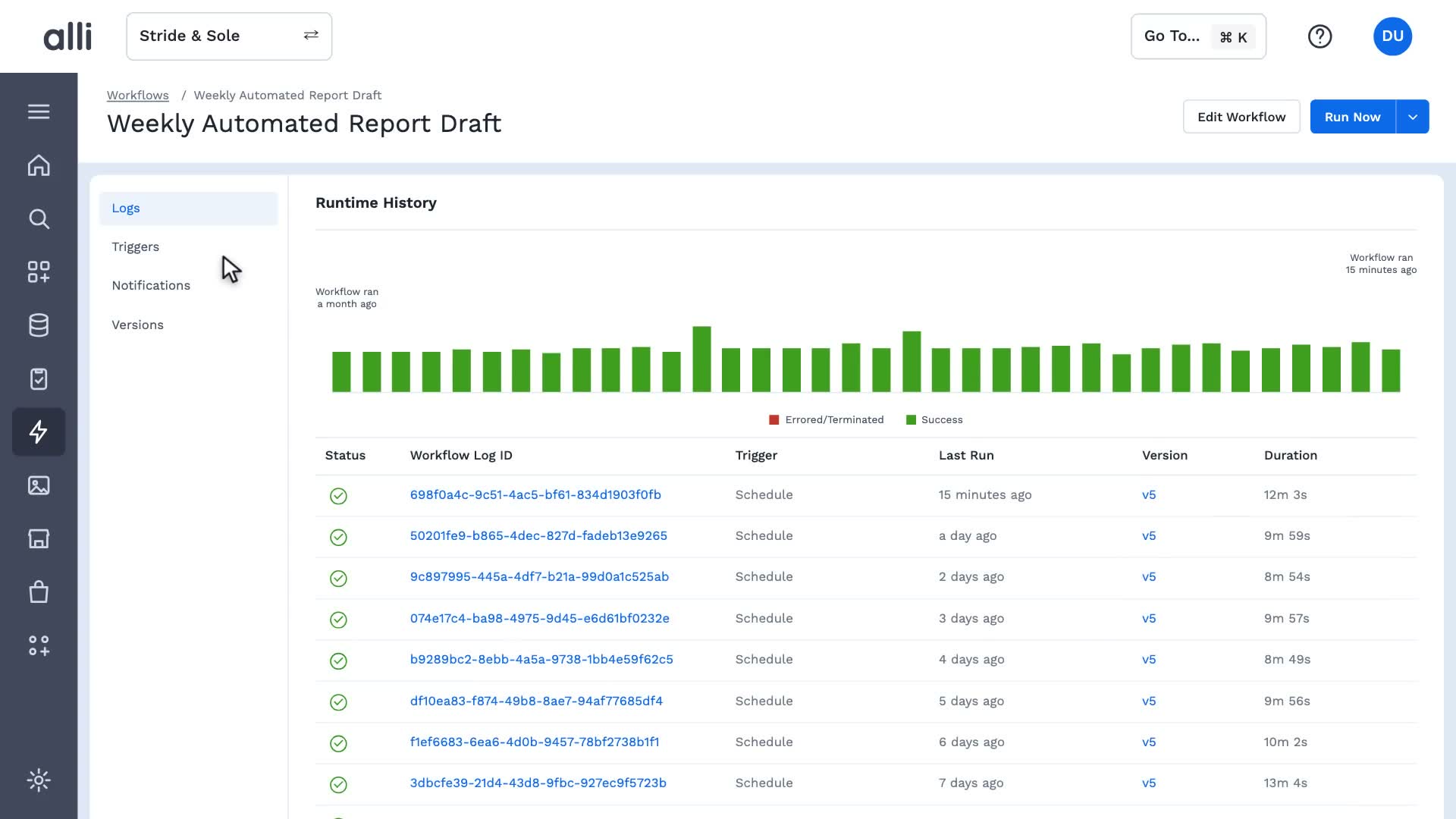Image resolution: width=1456 pixels, height=819 pixels.
Task: Click success status icon for run 698f0a4c
Action: pyautogui.click(x=338, y=496)
